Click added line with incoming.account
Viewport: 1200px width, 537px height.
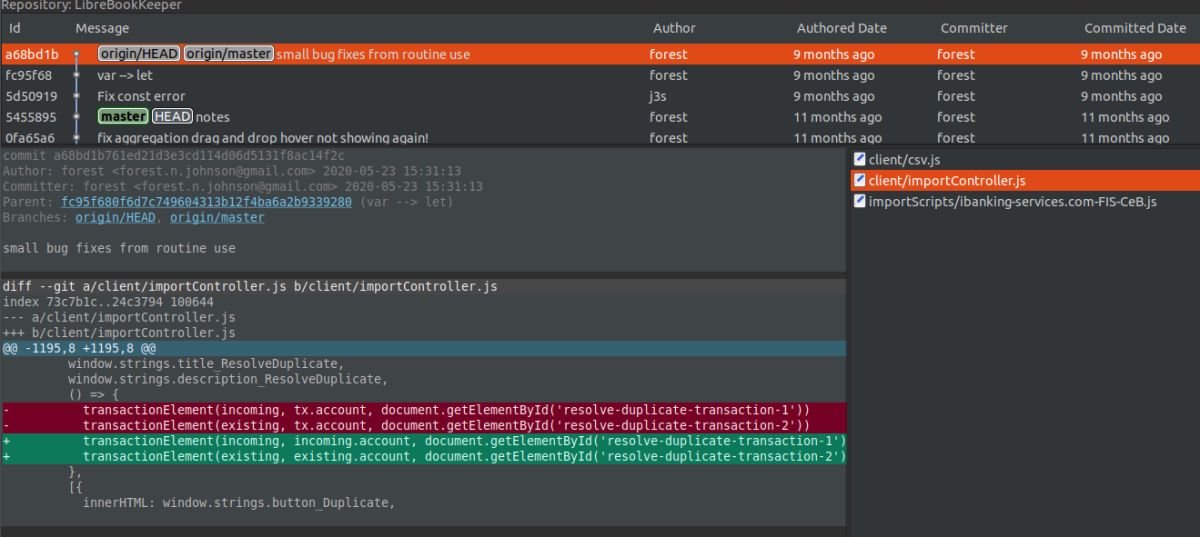[423, 441]
